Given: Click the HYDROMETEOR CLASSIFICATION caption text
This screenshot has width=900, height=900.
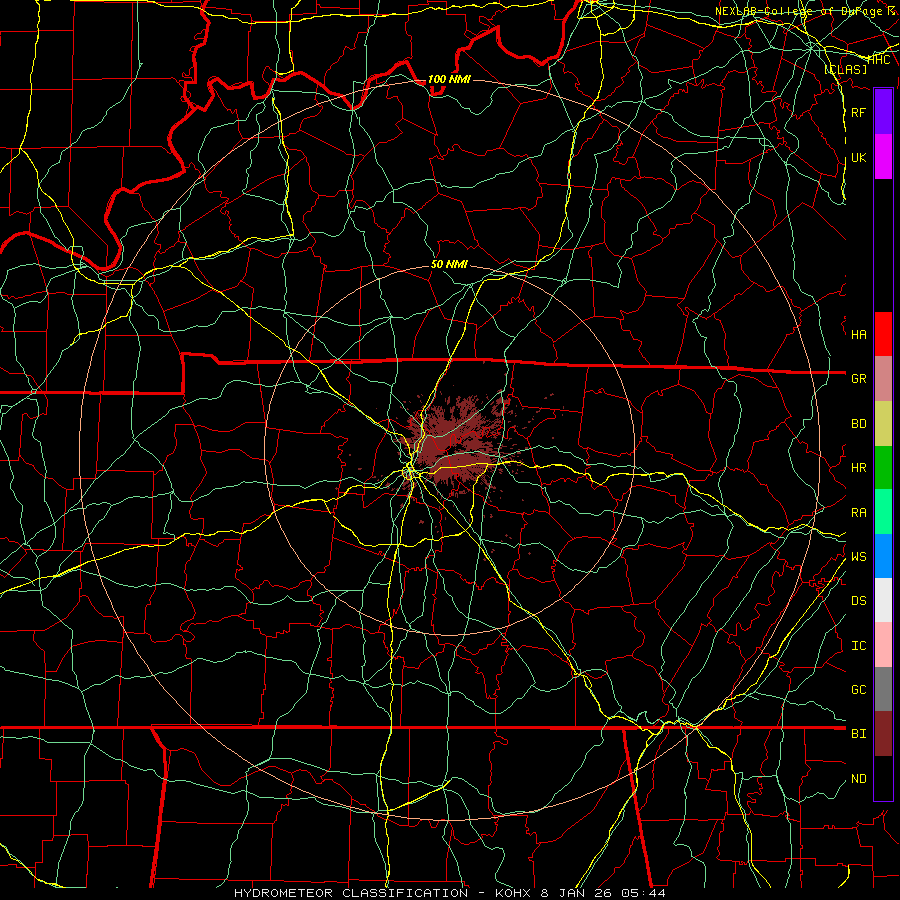Looking at the screenshot, I should (351, 893).
